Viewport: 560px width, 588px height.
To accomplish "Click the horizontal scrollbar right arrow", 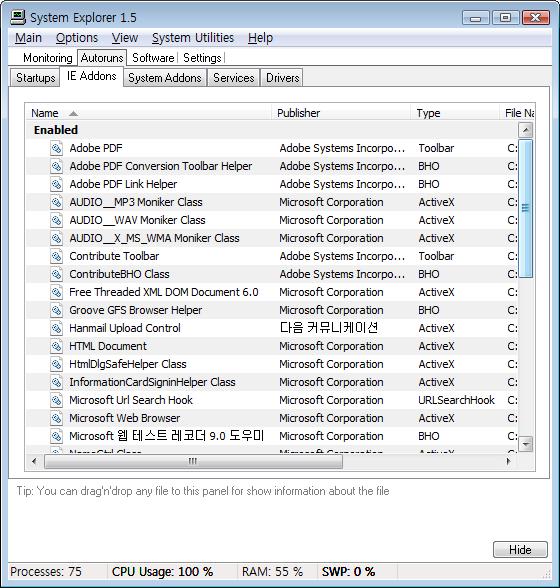I will click(509, 461).
